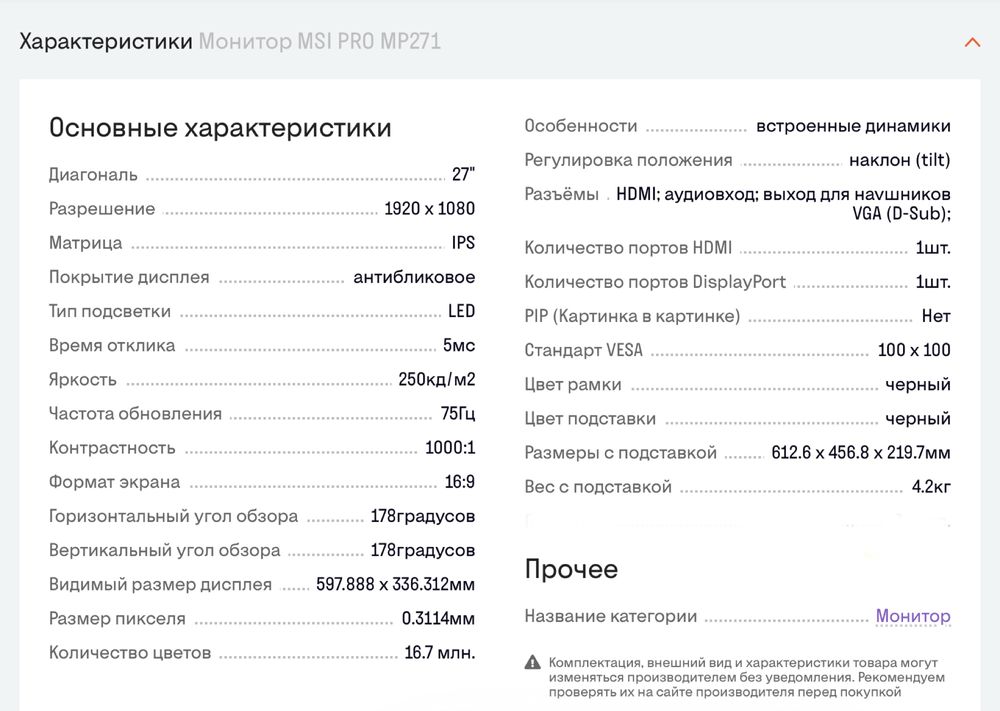Select the PIP value Нет
Screen dimensions: 1000x711
point(936,316)
